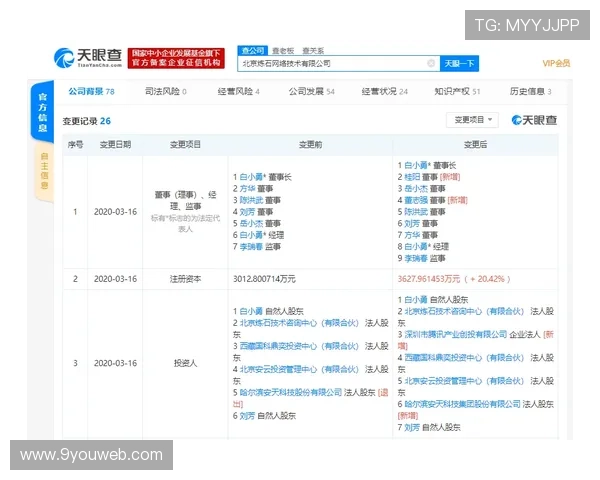Open 深圳市腾讯产业创投有限公司 investor link
The image size is (600, 480).
click(x=455, y=335)
